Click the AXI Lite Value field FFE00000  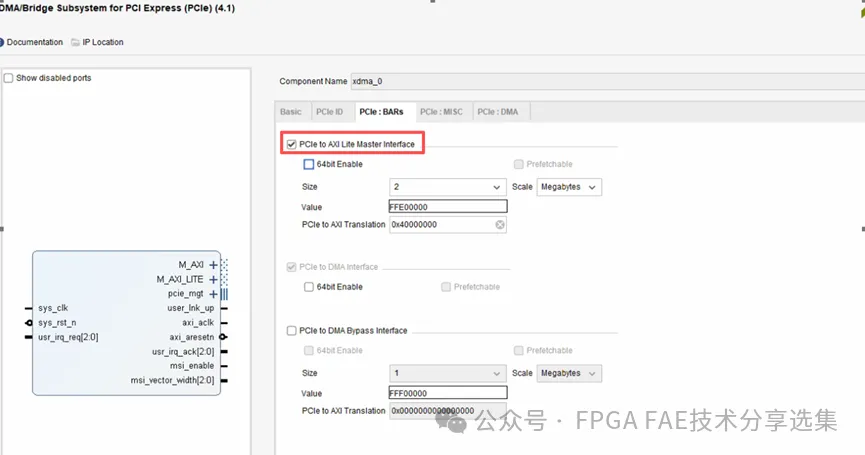(448, 207)
